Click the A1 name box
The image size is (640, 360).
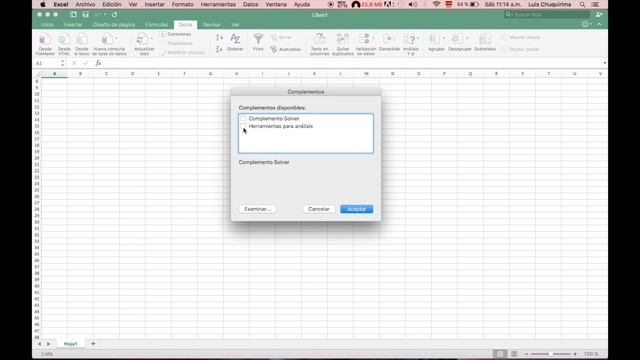click(47, 63)
